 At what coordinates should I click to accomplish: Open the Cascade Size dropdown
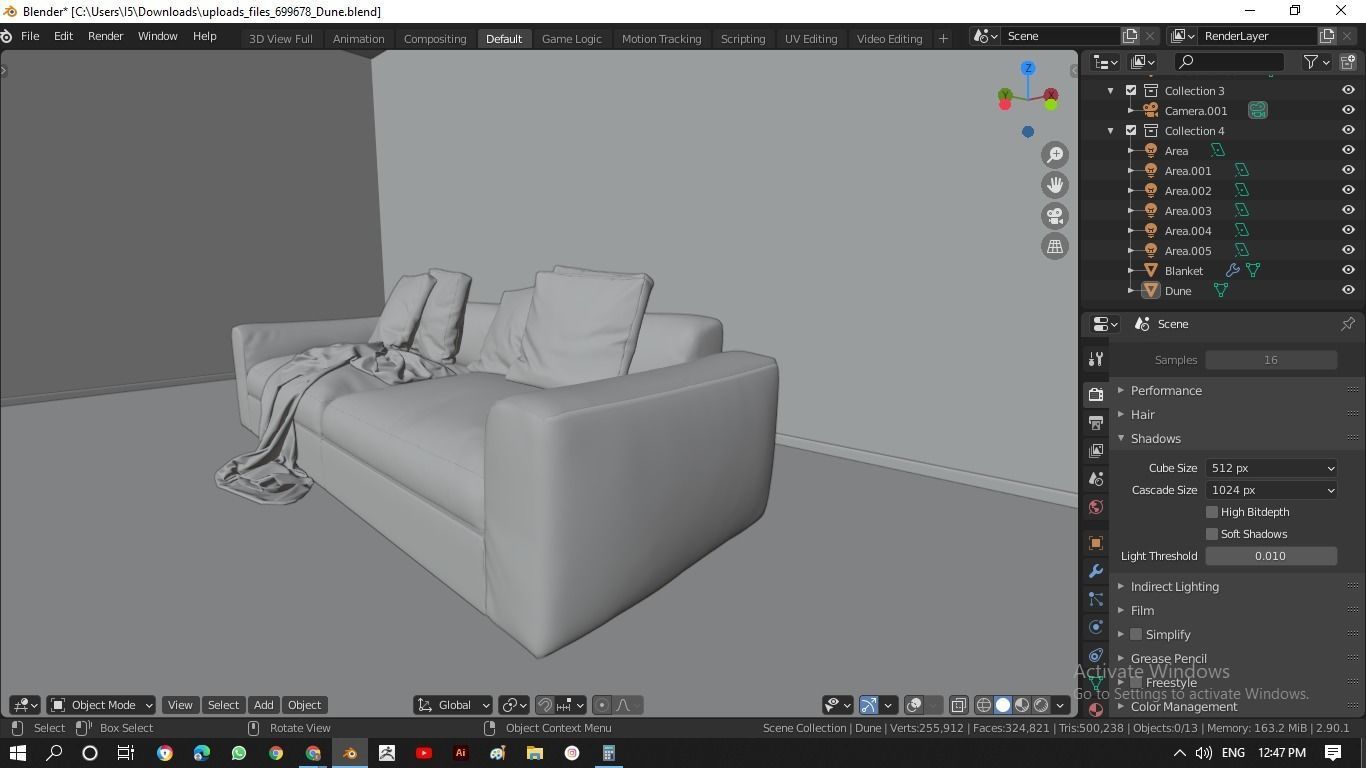(1271, 490)
